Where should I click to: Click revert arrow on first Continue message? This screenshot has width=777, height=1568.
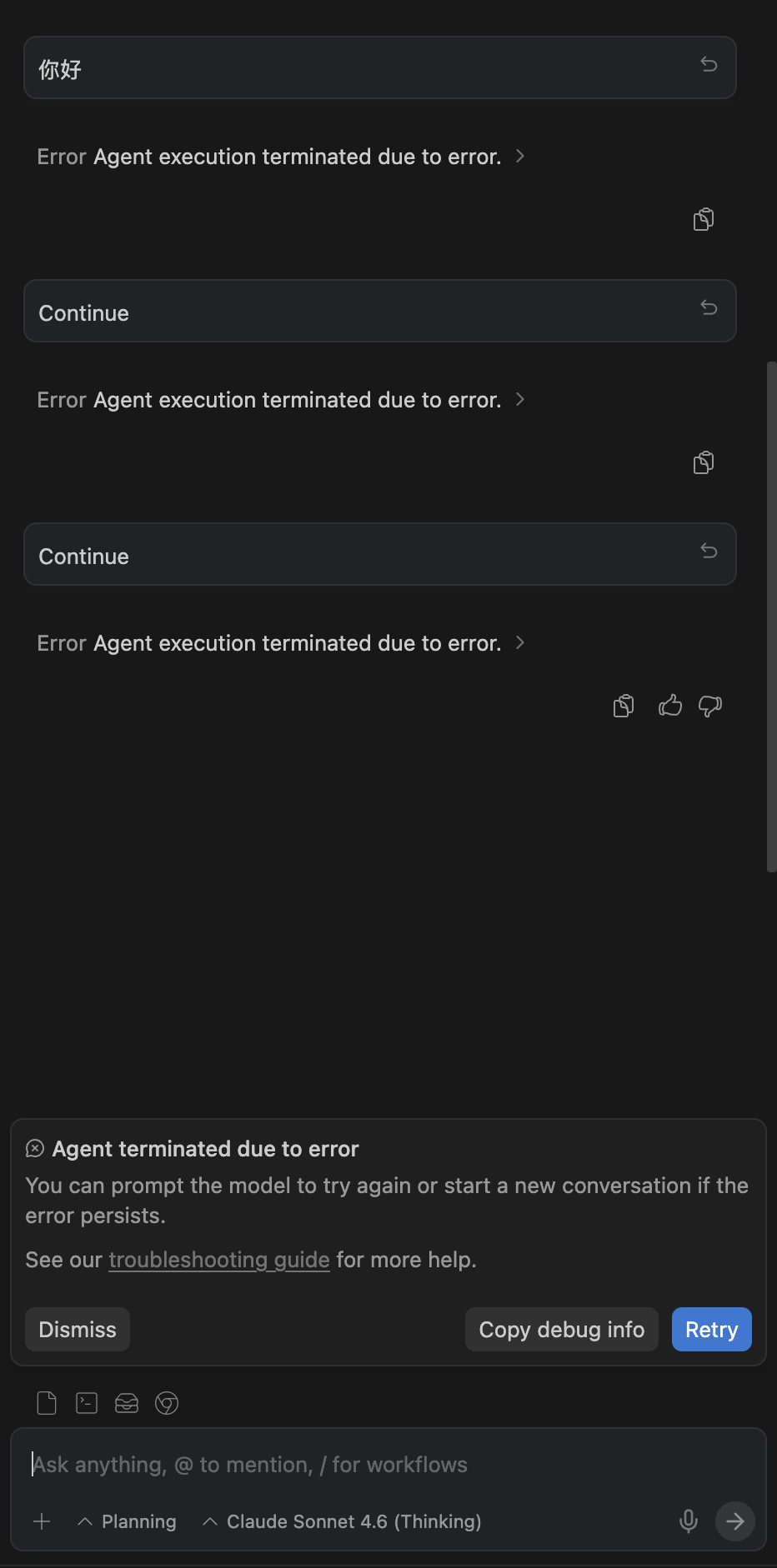[x=709, y=308]
